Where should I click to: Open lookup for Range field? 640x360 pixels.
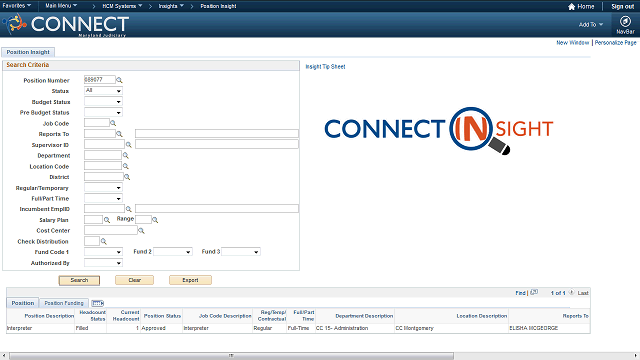(155, 220)
